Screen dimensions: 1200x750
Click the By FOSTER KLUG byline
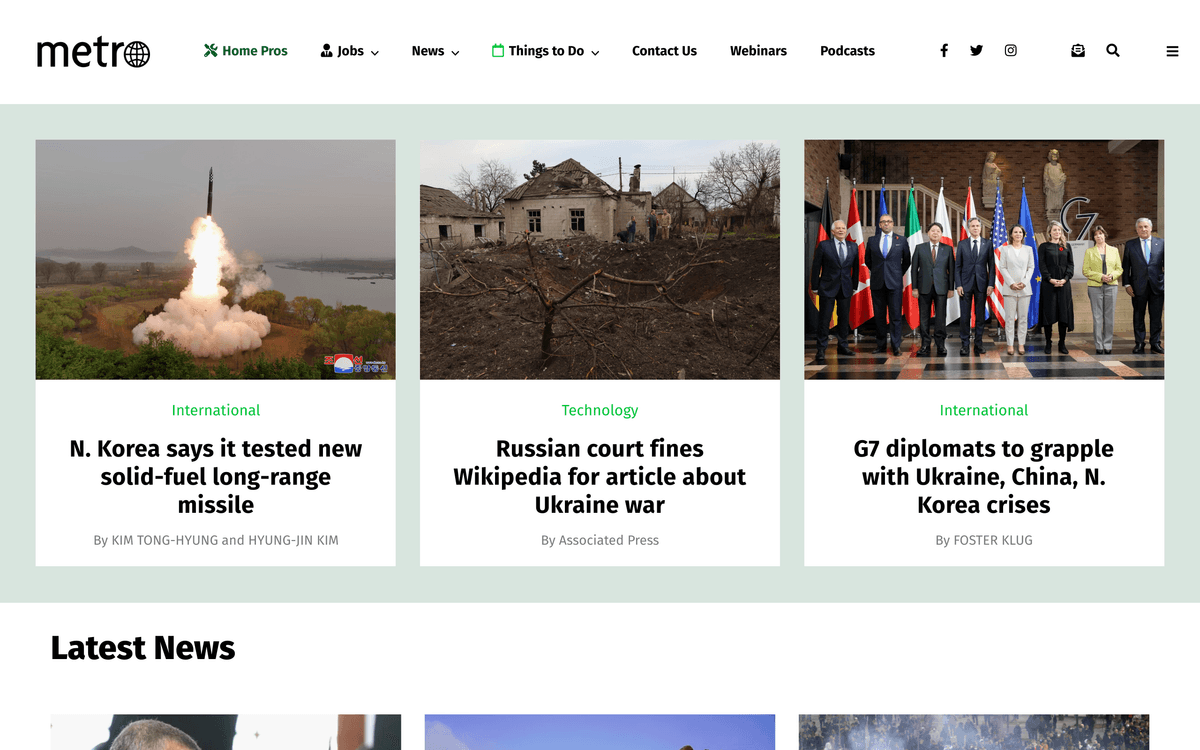(984, 540)
